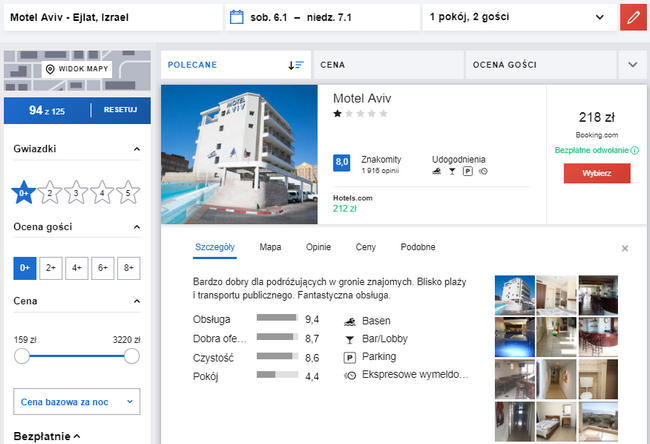Click the free cancellation info icon
650x444 pixels.
click(x=635, y=150)
